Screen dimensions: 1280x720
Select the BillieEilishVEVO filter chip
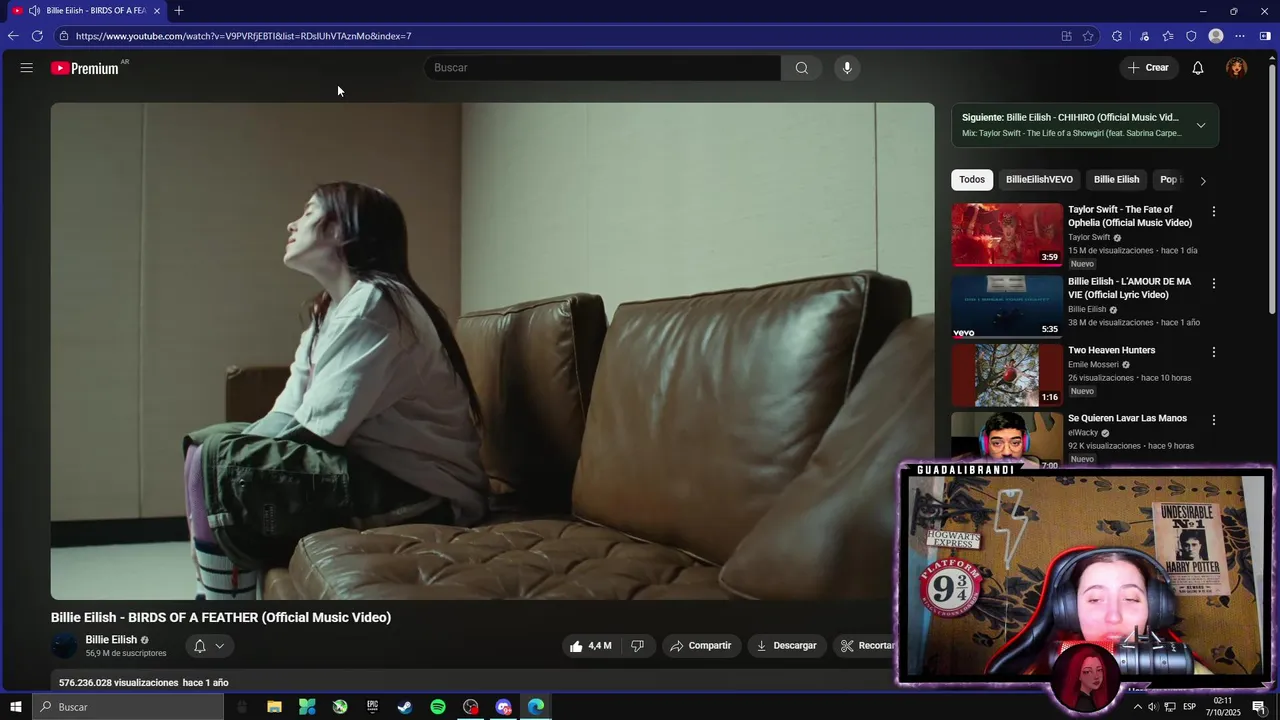(x=1039, y=180)
